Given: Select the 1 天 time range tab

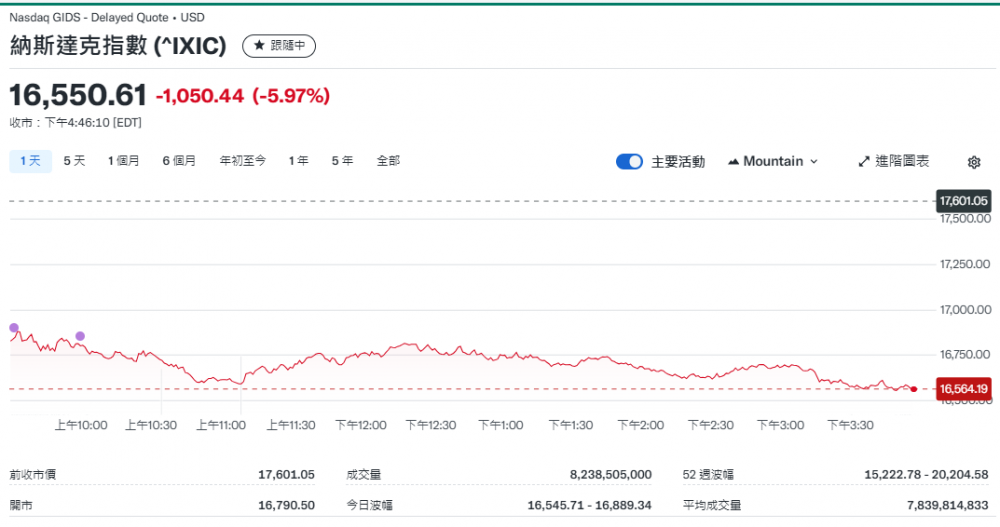Looking at the screenshot, I should (x=30, y=161).
